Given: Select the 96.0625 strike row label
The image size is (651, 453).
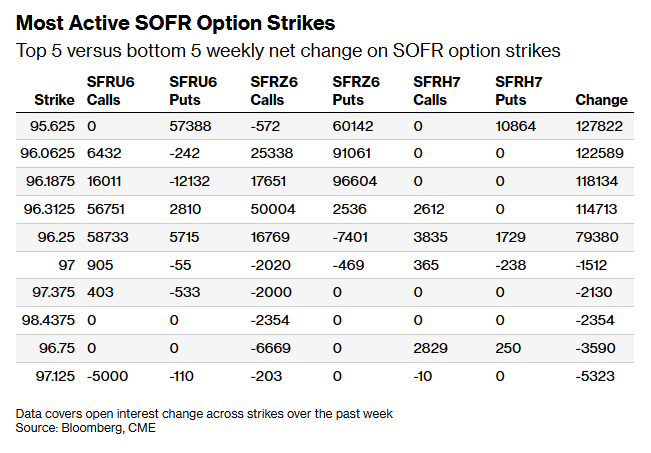Looking at the screenshot, I should [48, 153].
